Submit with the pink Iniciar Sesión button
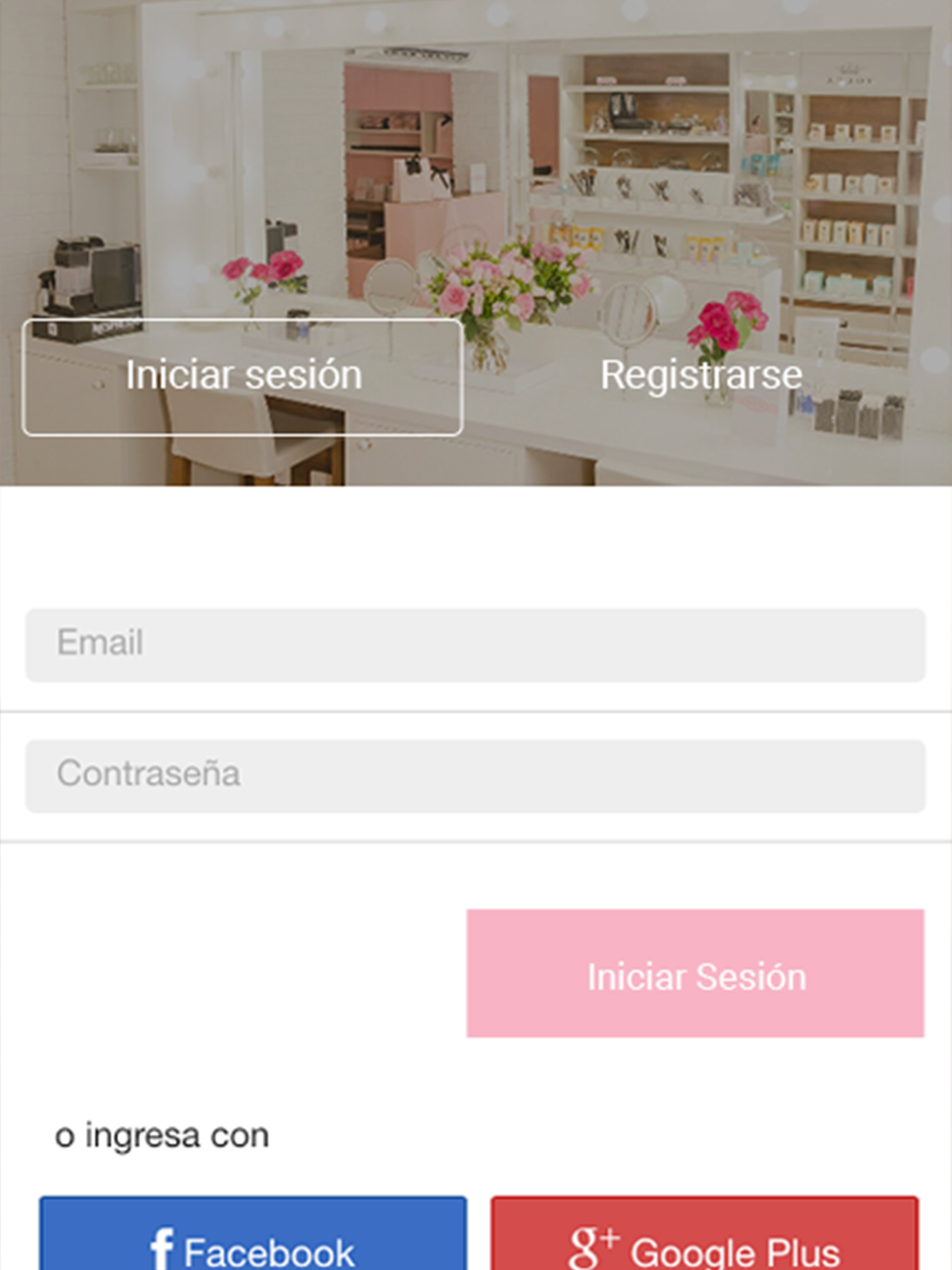The height and width of the screenshot is (1270, 952). click(x=695, y=973)
